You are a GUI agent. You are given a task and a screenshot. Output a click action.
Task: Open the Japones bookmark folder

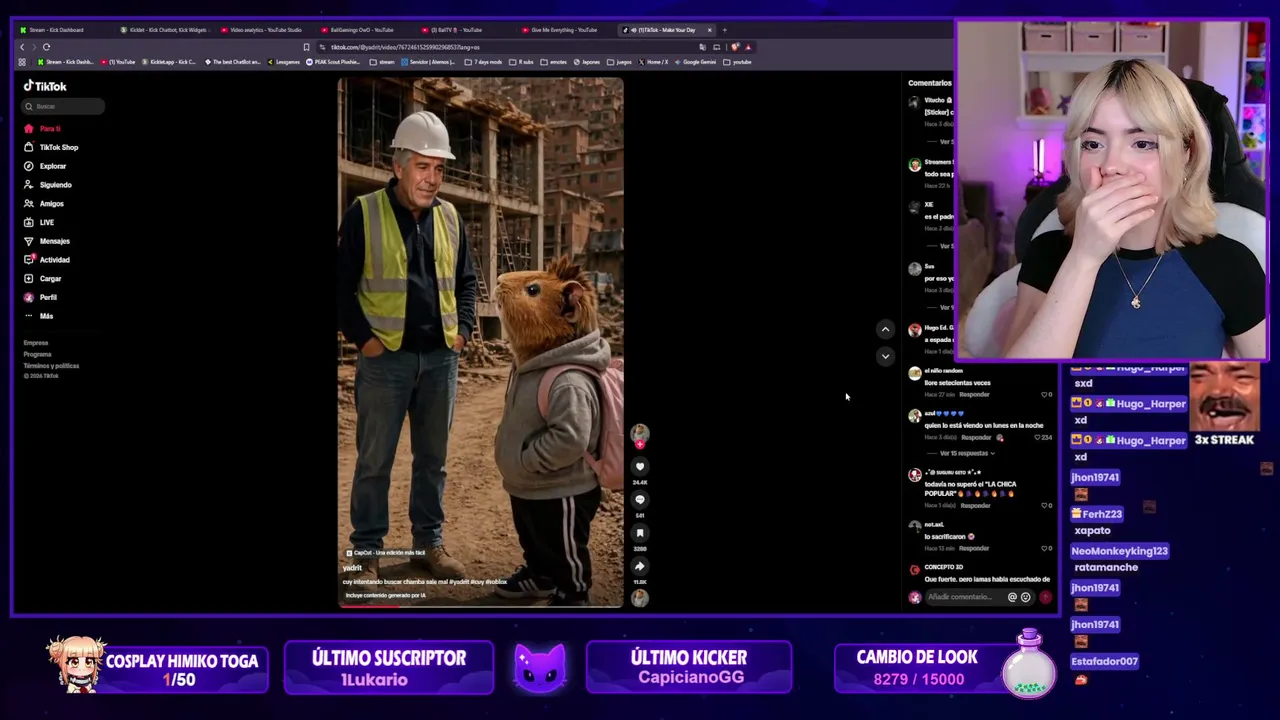[x=587, y=62]
